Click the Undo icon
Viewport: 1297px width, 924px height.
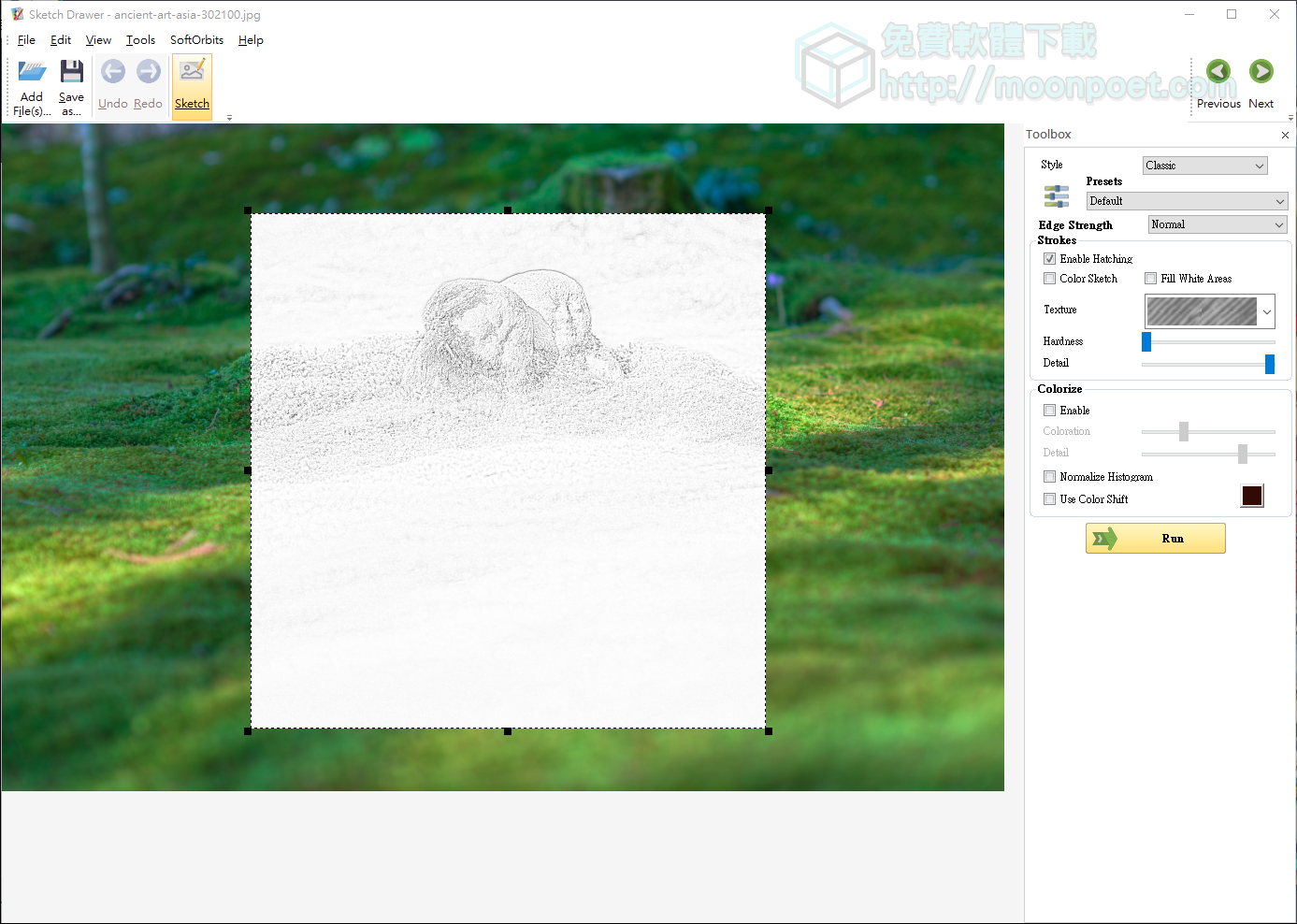pos(112,71)
